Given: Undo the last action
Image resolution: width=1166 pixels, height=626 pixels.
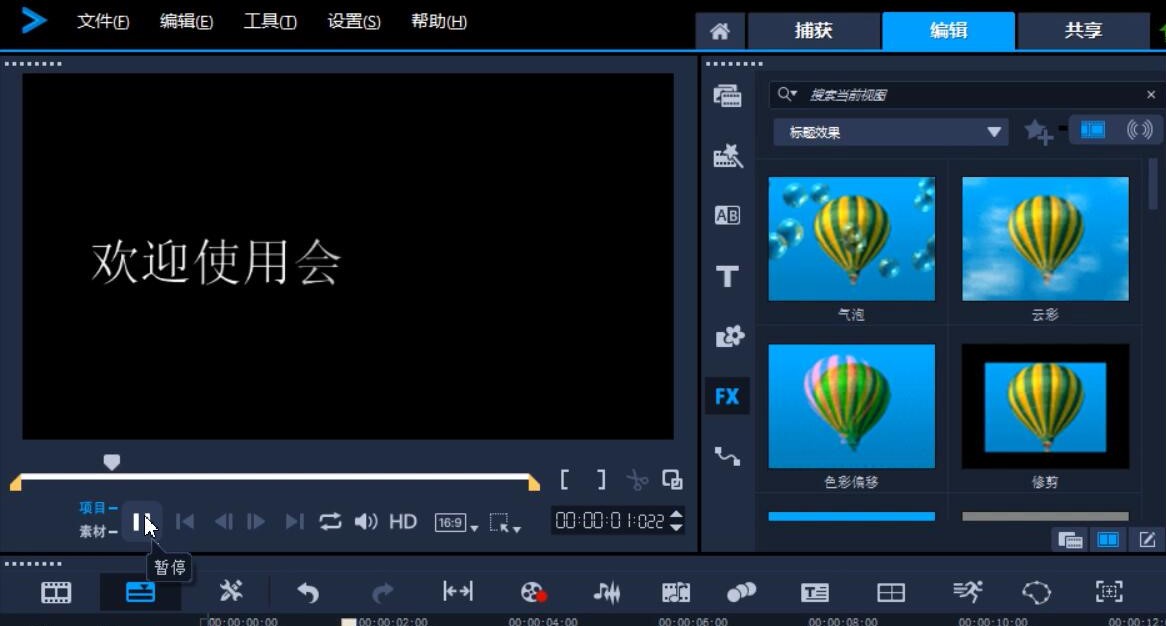Looking at the screenshot, I should (x=308, y=593).
